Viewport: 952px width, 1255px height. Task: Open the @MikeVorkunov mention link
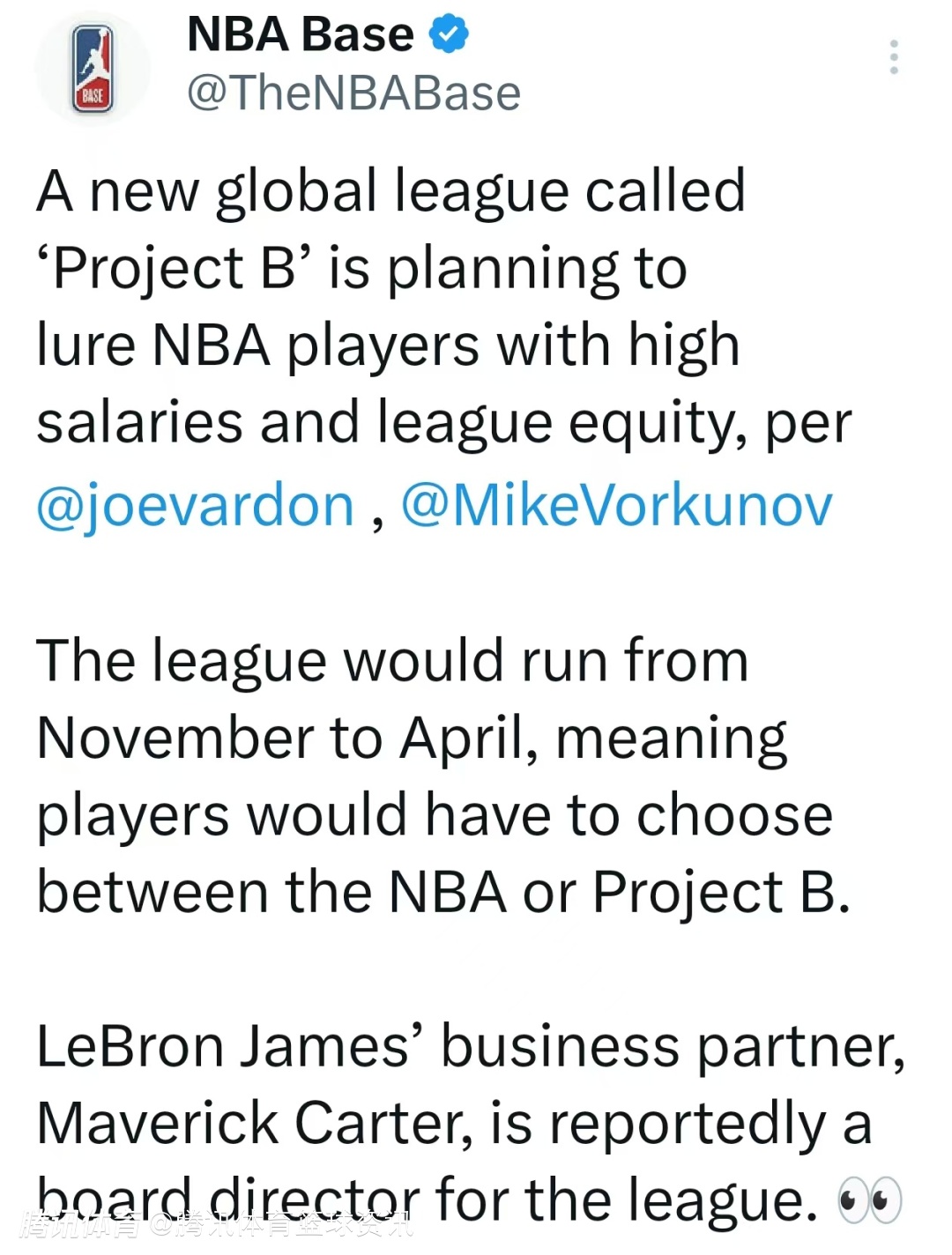tap(616, 507)
